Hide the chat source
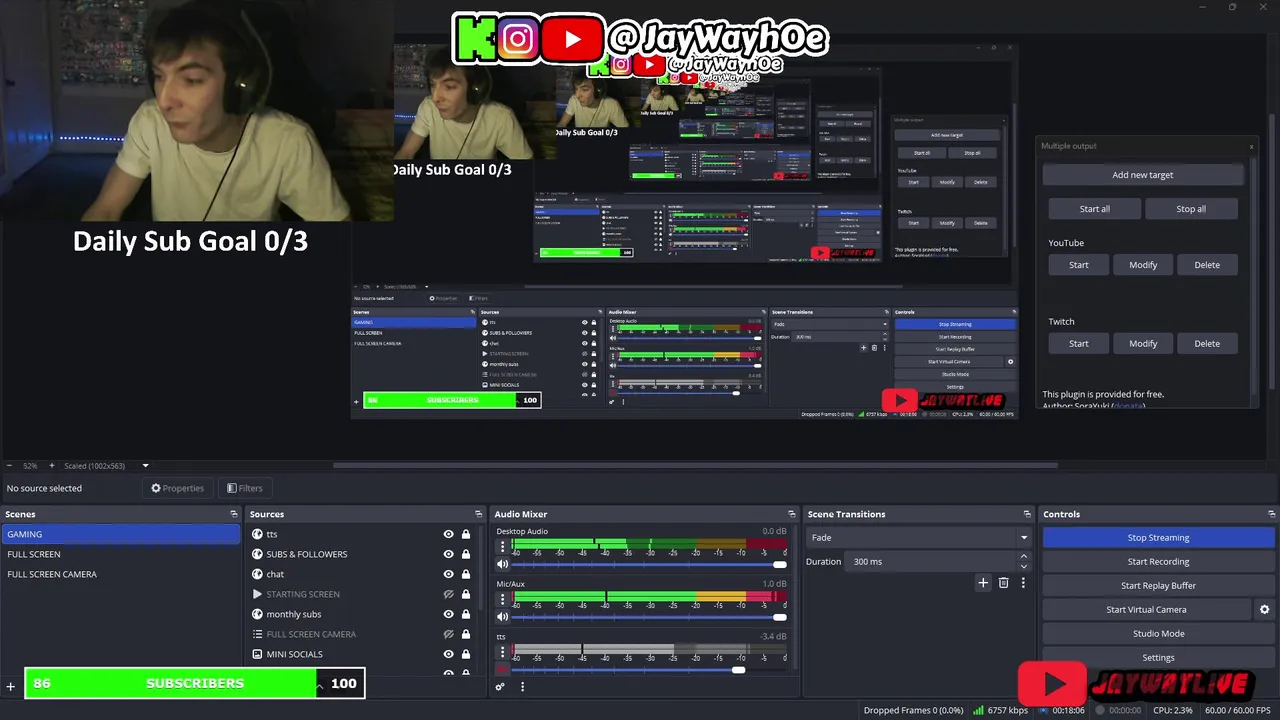 tap(449, 574)
